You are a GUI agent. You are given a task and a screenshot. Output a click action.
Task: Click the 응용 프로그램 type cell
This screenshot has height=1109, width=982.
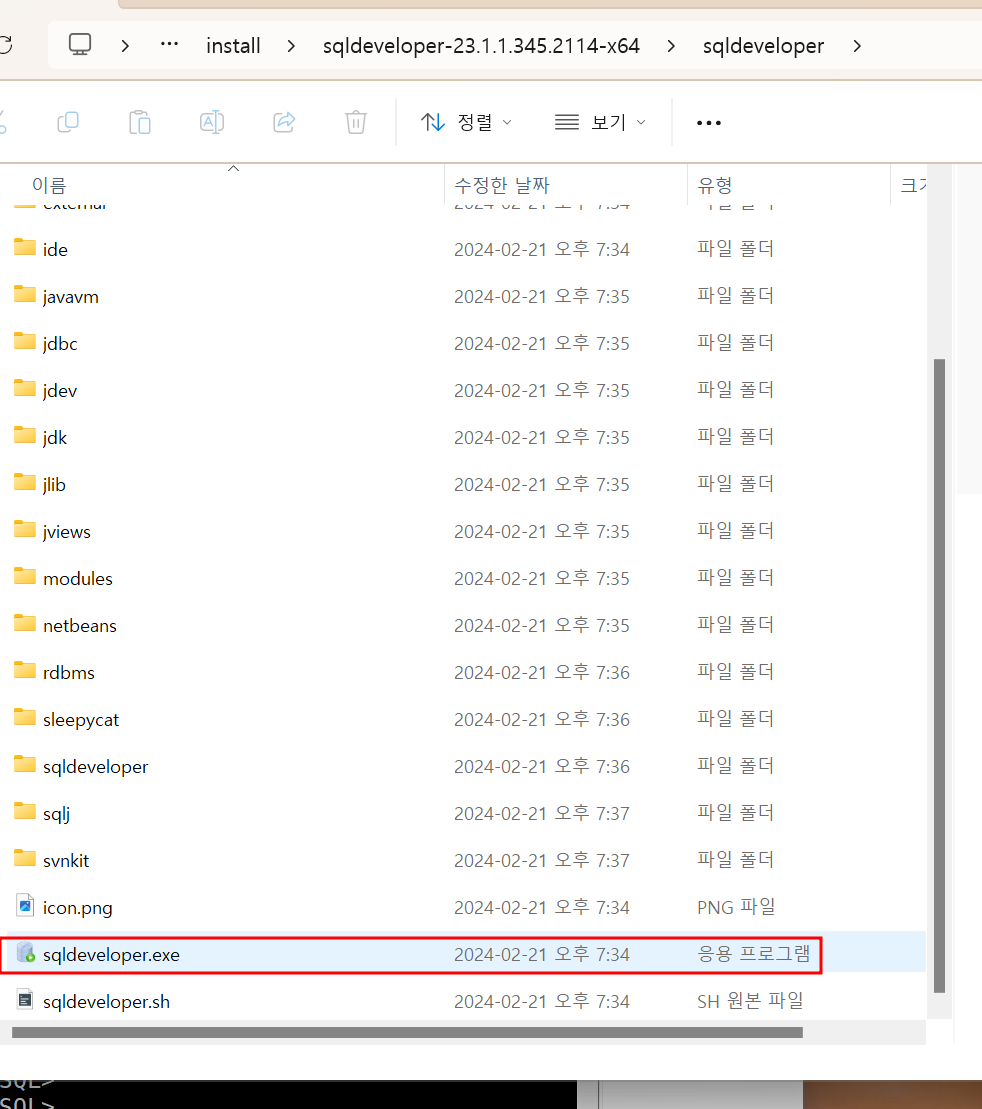[x=753, y=954]
